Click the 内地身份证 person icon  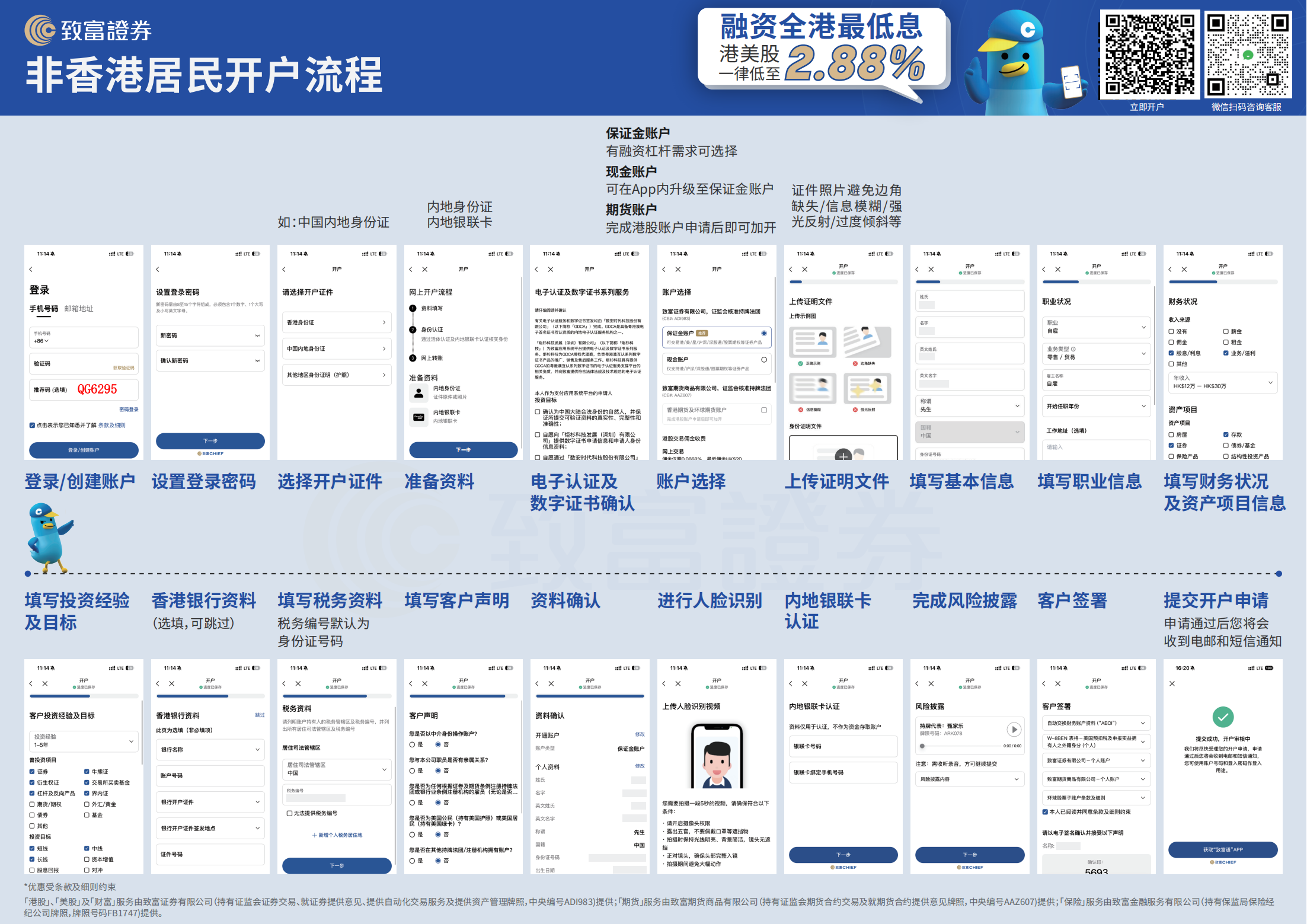pos(418,392)
